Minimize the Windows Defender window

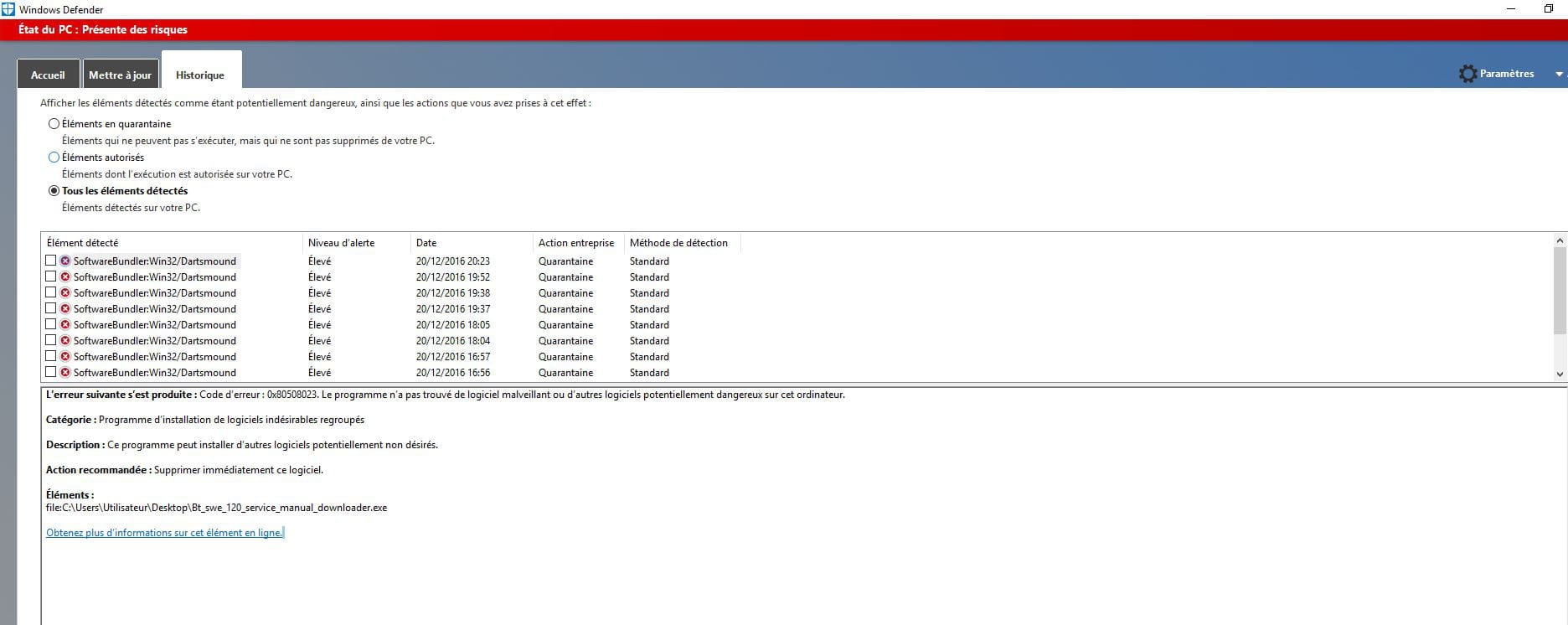click(x=1511, y=9)
